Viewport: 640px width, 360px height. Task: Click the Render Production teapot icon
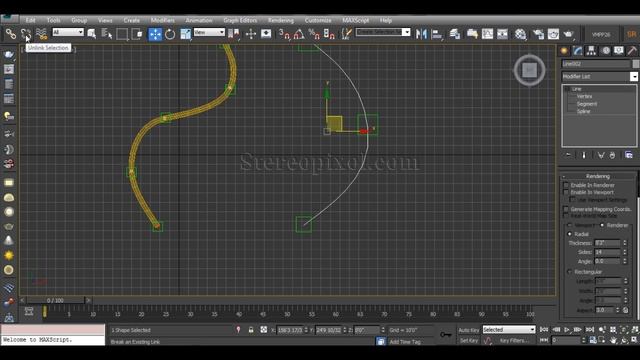tap(569, 34)
